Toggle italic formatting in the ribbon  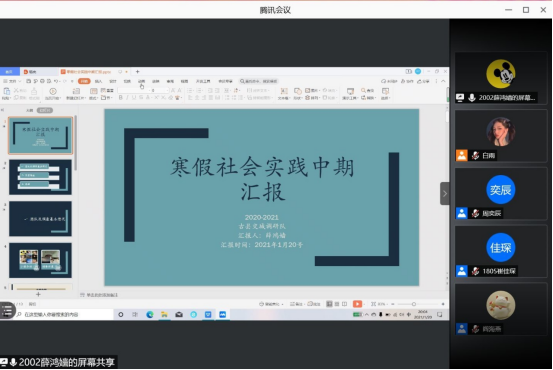127,98
